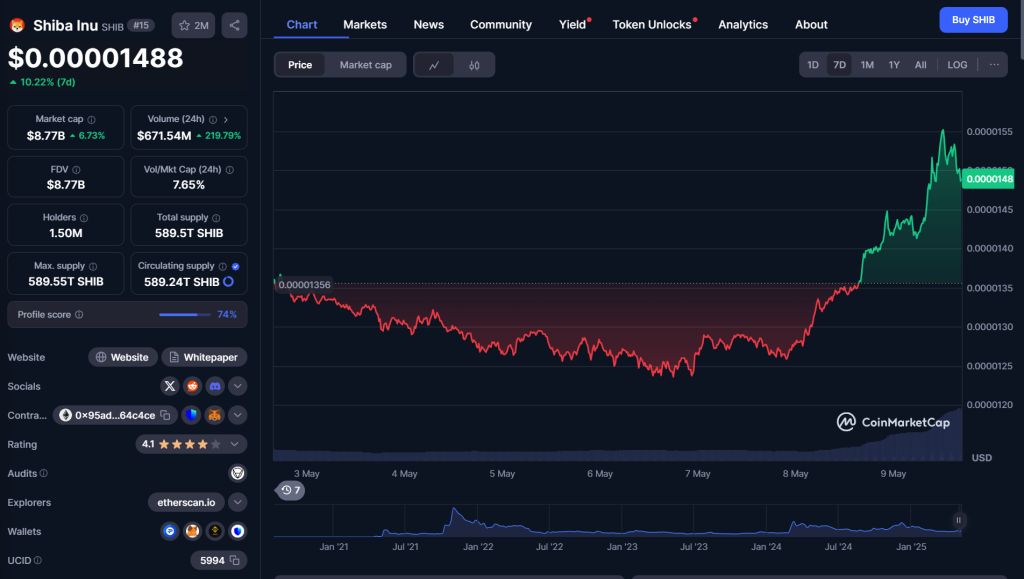The width and height of the screenshot is (1024, 579).
Task: Click the MetaMask fox icon in Wallets row
Action: 192,531
